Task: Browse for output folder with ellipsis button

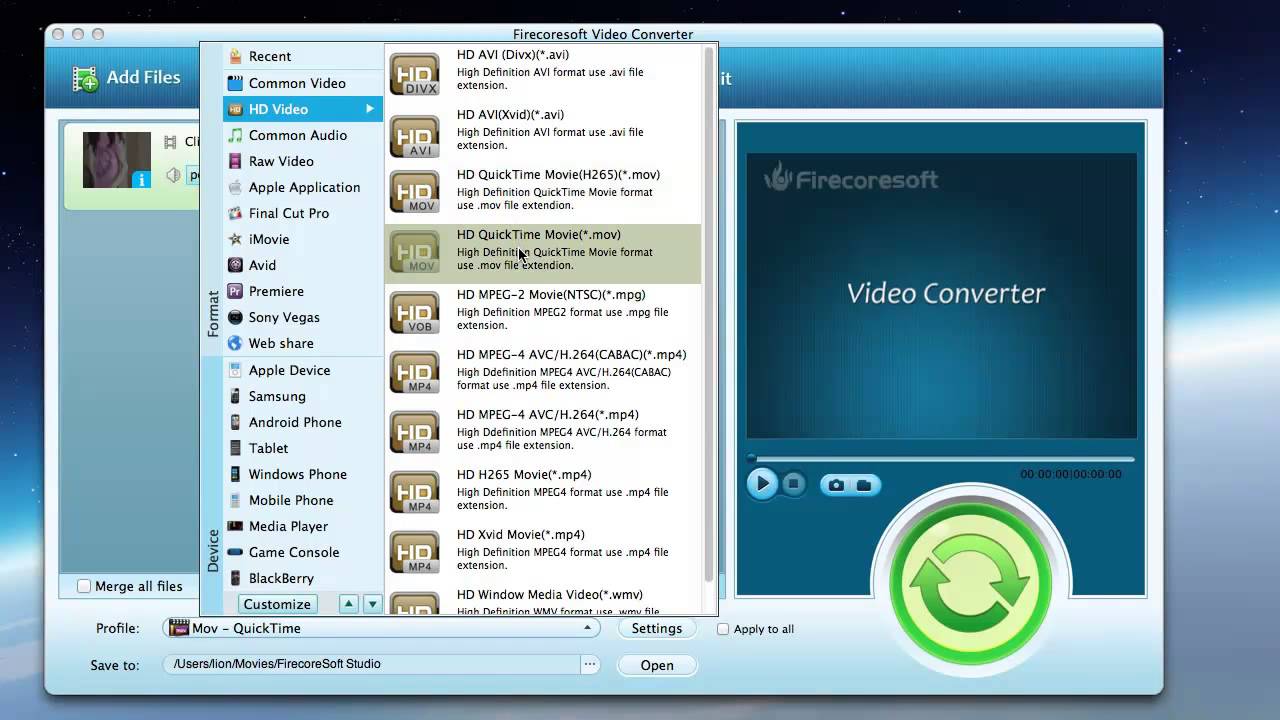Action: [x=590, y=664]
